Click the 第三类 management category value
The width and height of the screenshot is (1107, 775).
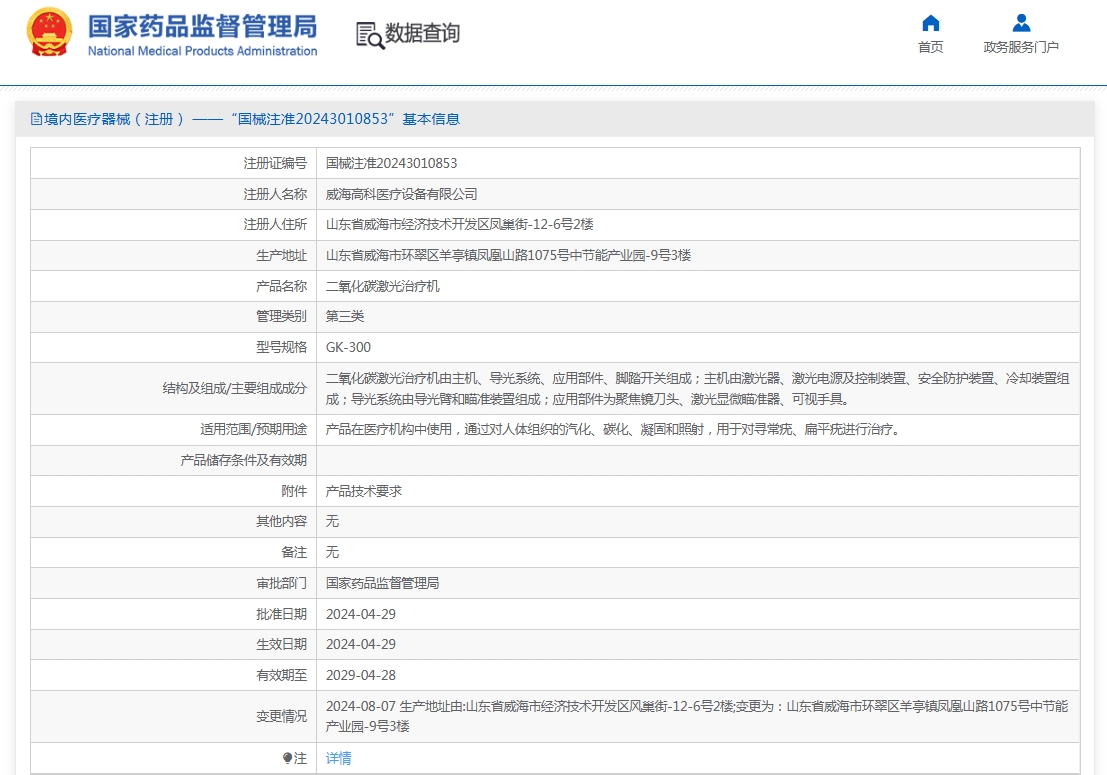click(345, 316)
